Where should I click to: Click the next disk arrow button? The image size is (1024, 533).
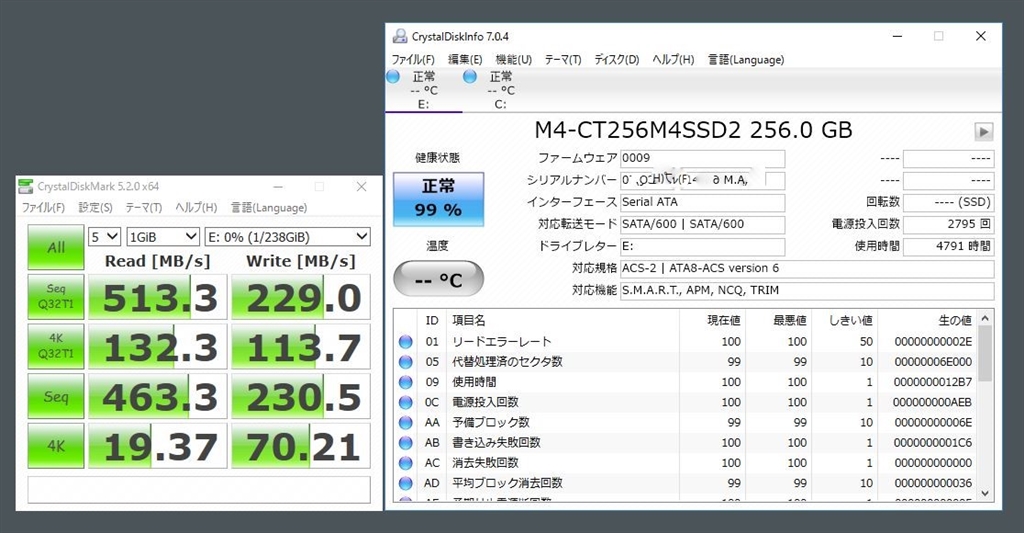tap(984, 131)
